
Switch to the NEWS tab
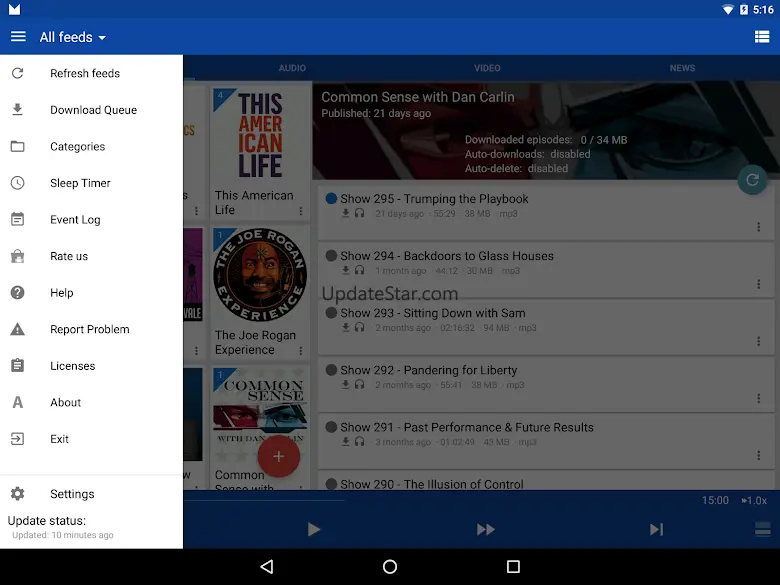tap(682, 68)
